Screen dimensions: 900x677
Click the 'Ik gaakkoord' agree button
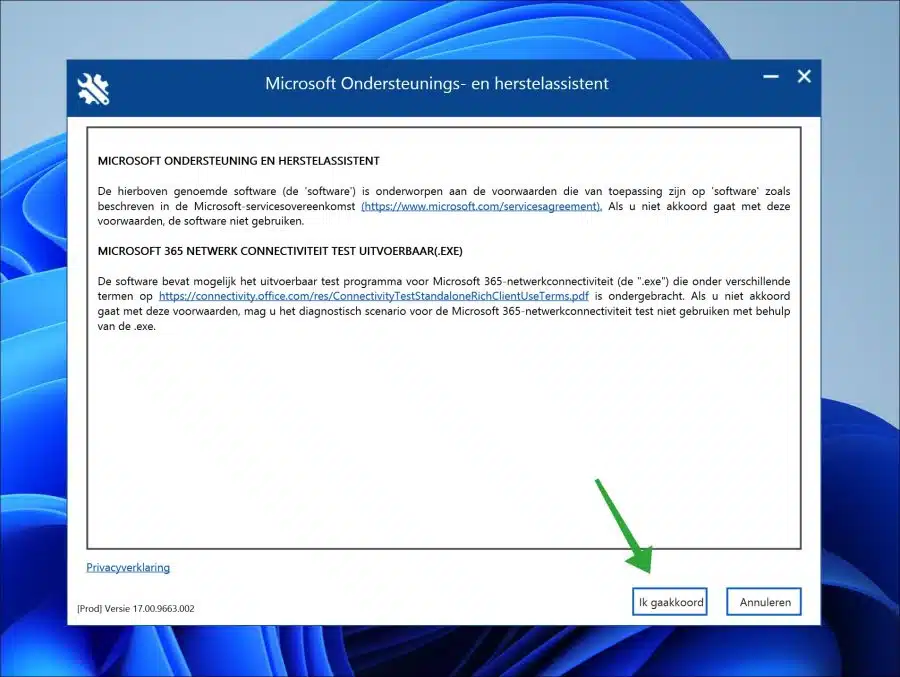[x=669, y=602]
